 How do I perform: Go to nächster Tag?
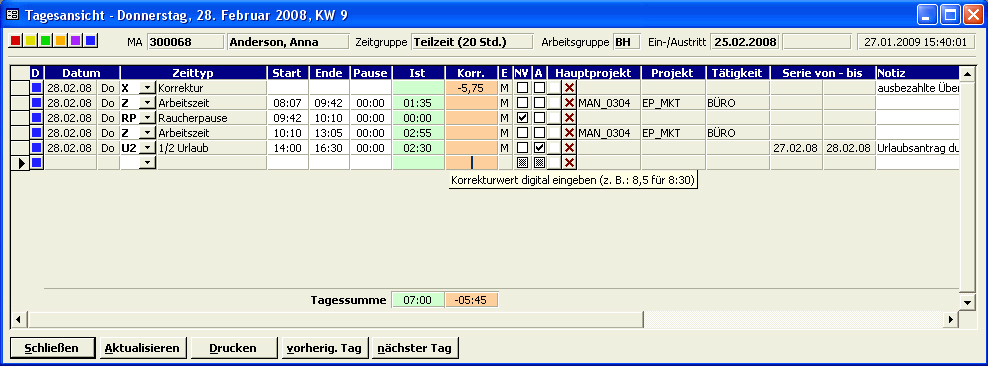[x=415, y=348]
